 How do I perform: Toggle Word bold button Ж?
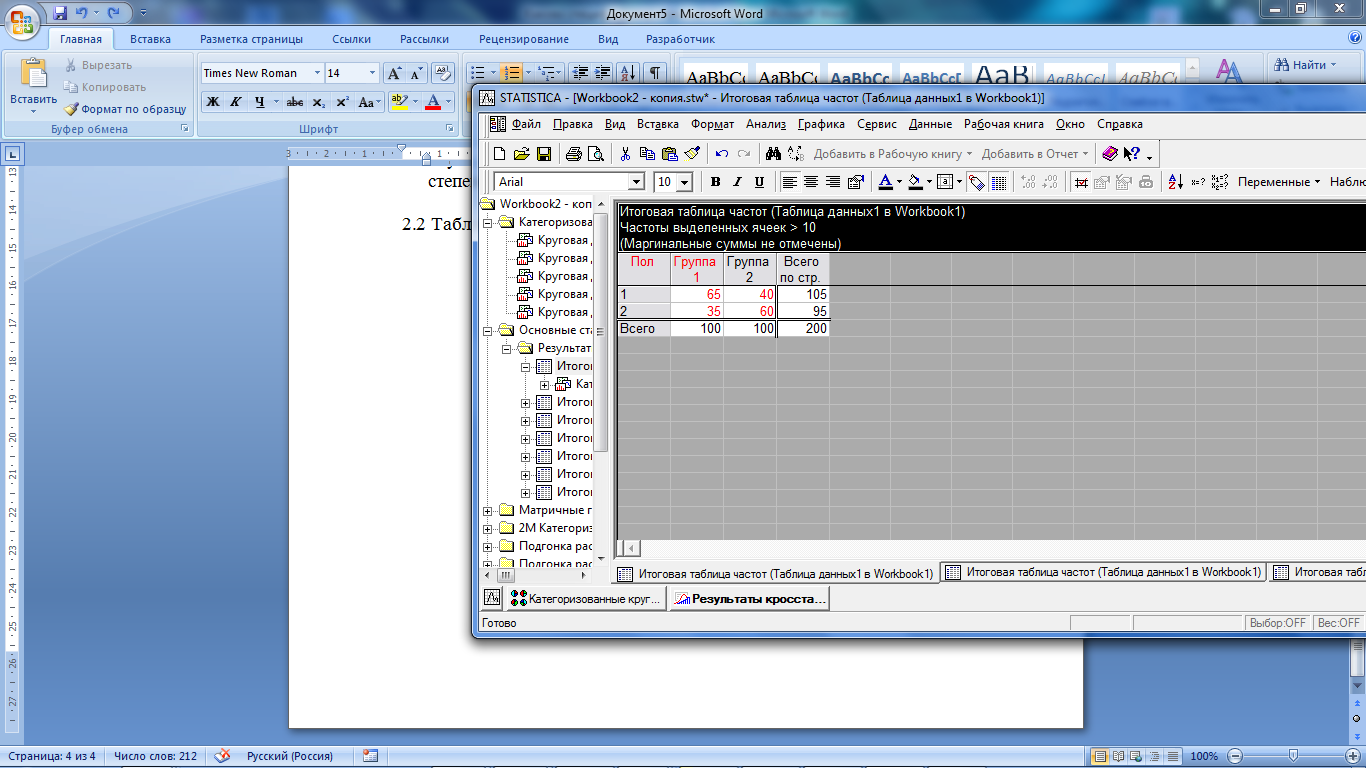pyautogui.click(x=213, y=102)
